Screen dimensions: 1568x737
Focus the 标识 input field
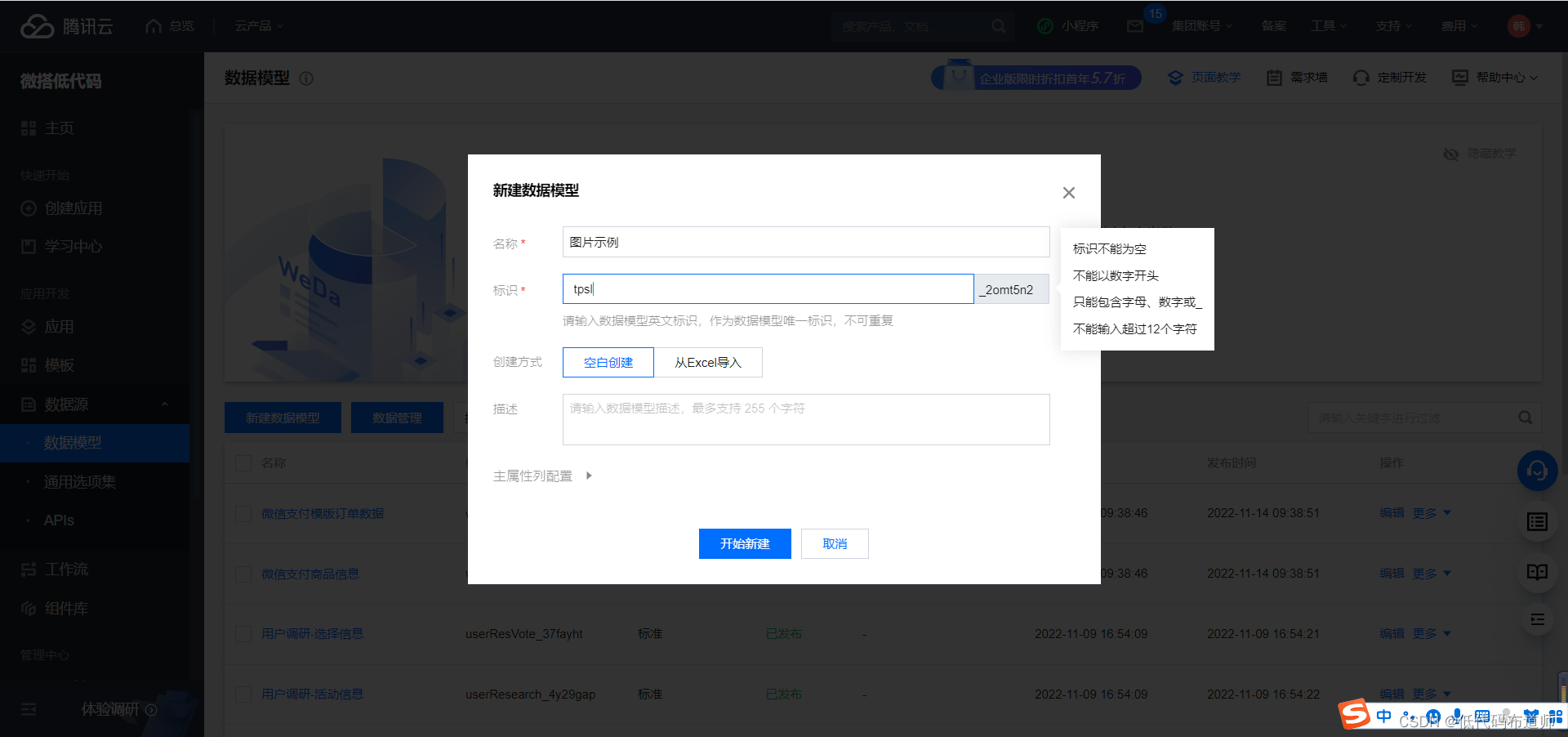(x=768, y=289)
